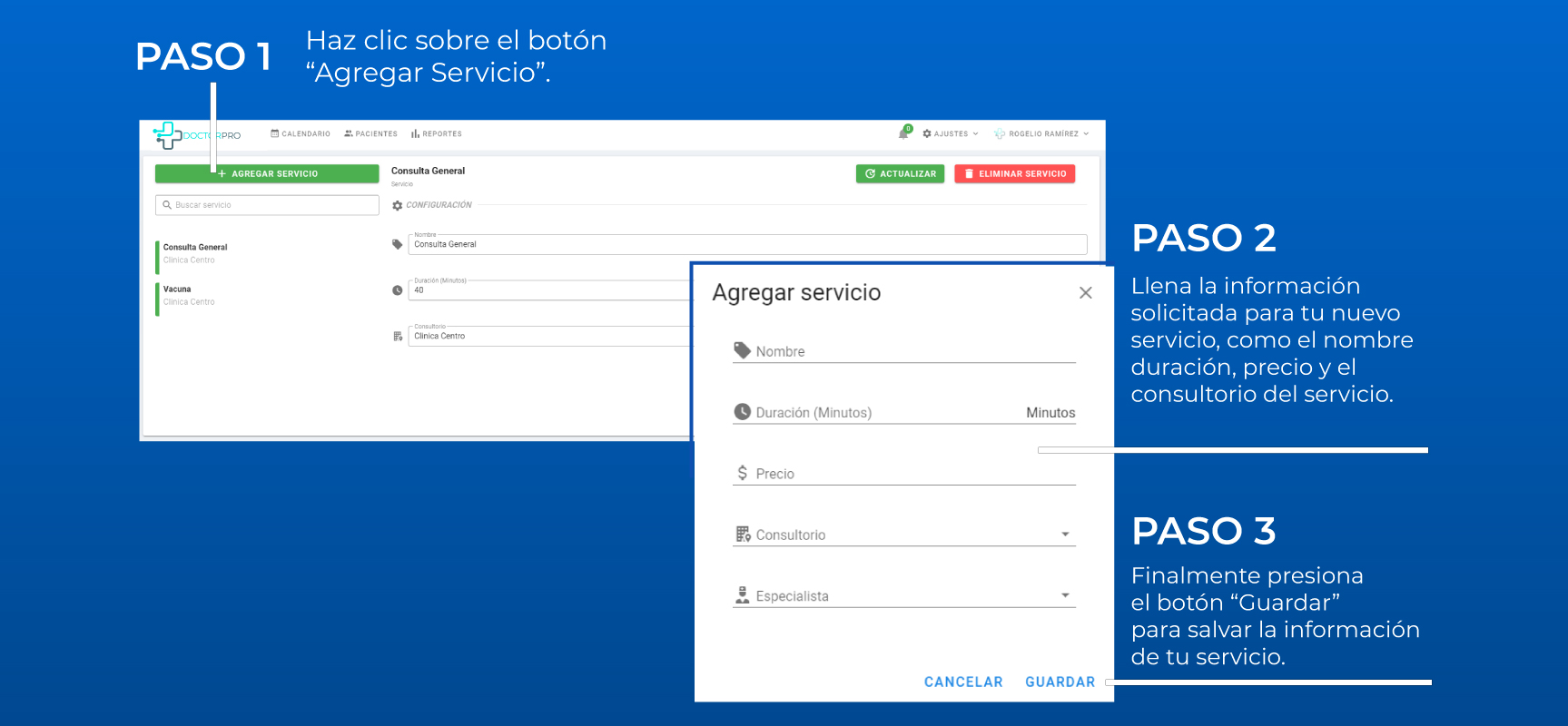Open the Reportes menu item
Screen dimensions: 1568x726
437,133
